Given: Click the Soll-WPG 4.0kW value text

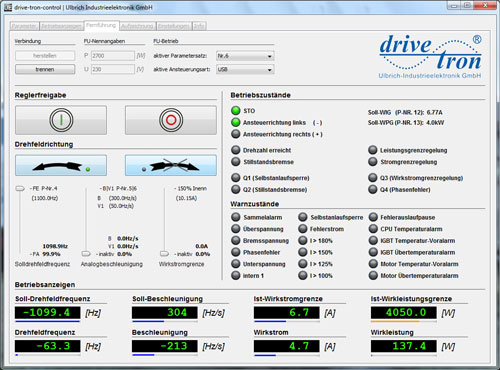Looking at the screenshot, I should pyautogui.click(x=435, y=123).
